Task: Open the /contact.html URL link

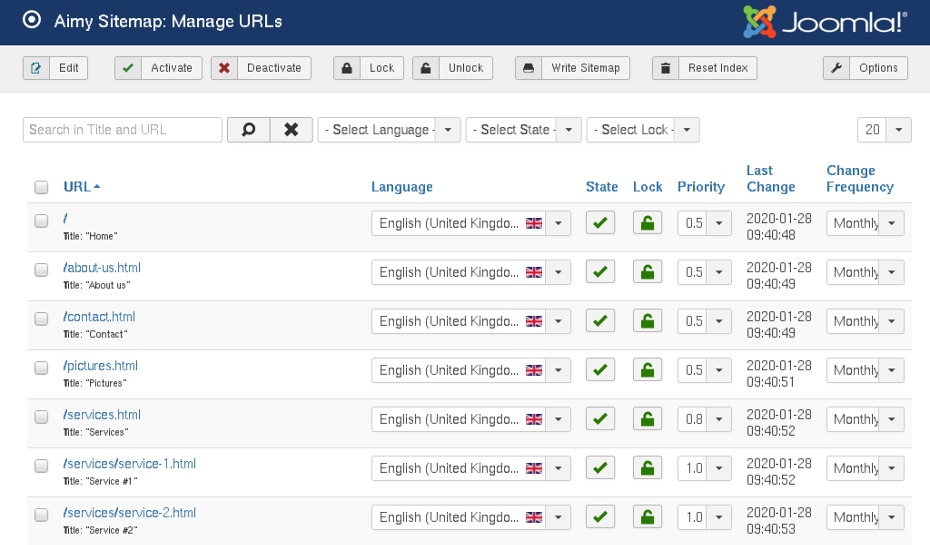Action: tap(99, 316)
